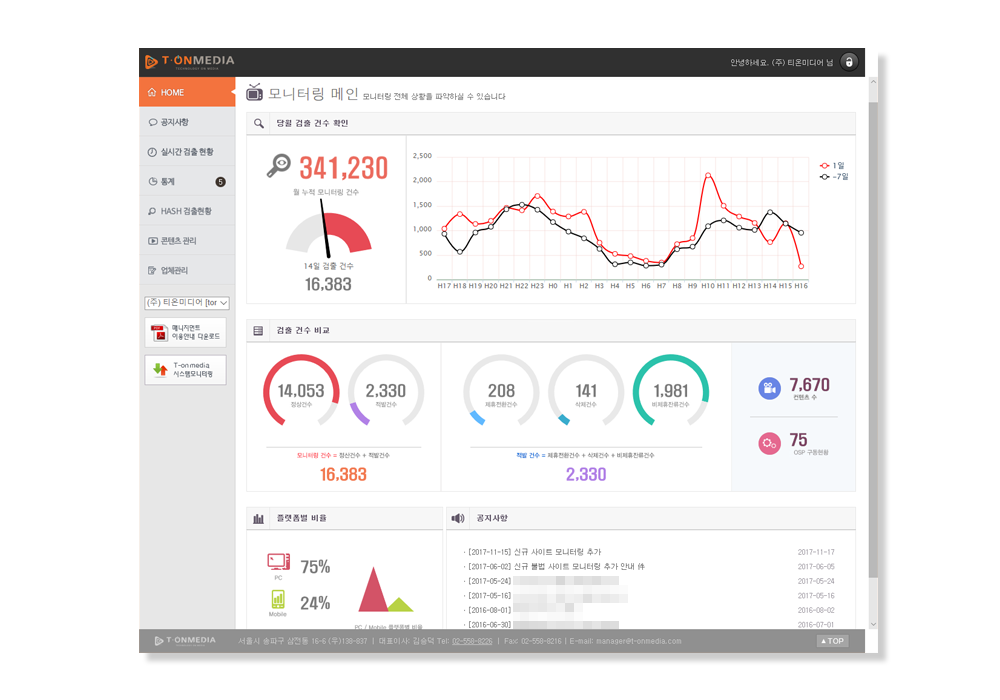Image resolution: width=1000 pixels, height=700 pixels.
Task: Open HASH 검출현황 sidebar item
Action: point(187,211)
